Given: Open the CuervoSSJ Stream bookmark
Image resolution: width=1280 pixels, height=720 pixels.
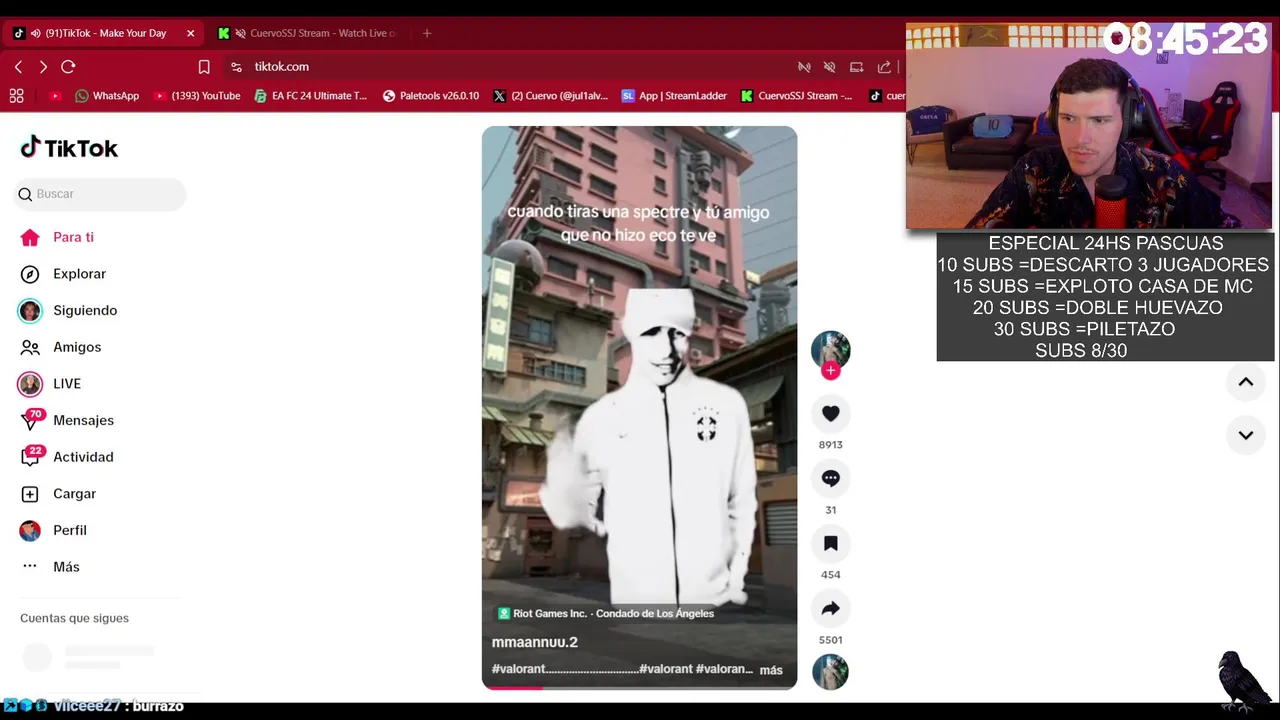Looking at the screenshot, I should (x=796, y=96).
